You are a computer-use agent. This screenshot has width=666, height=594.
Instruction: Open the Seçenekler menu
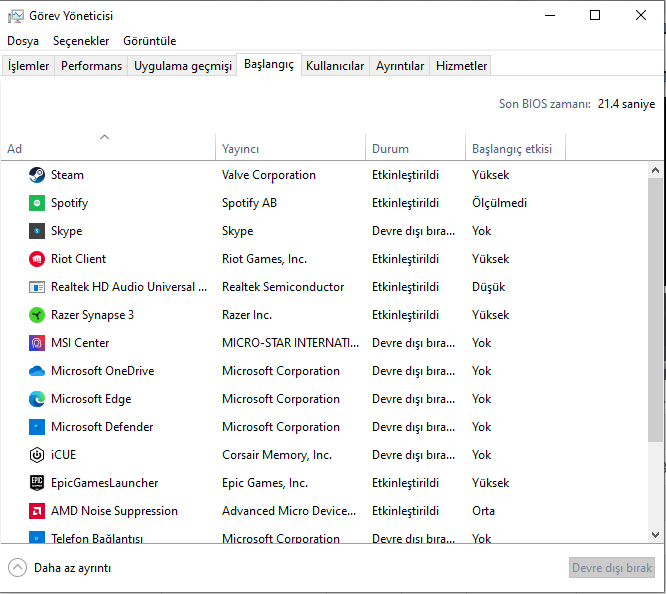coord(81,41)
